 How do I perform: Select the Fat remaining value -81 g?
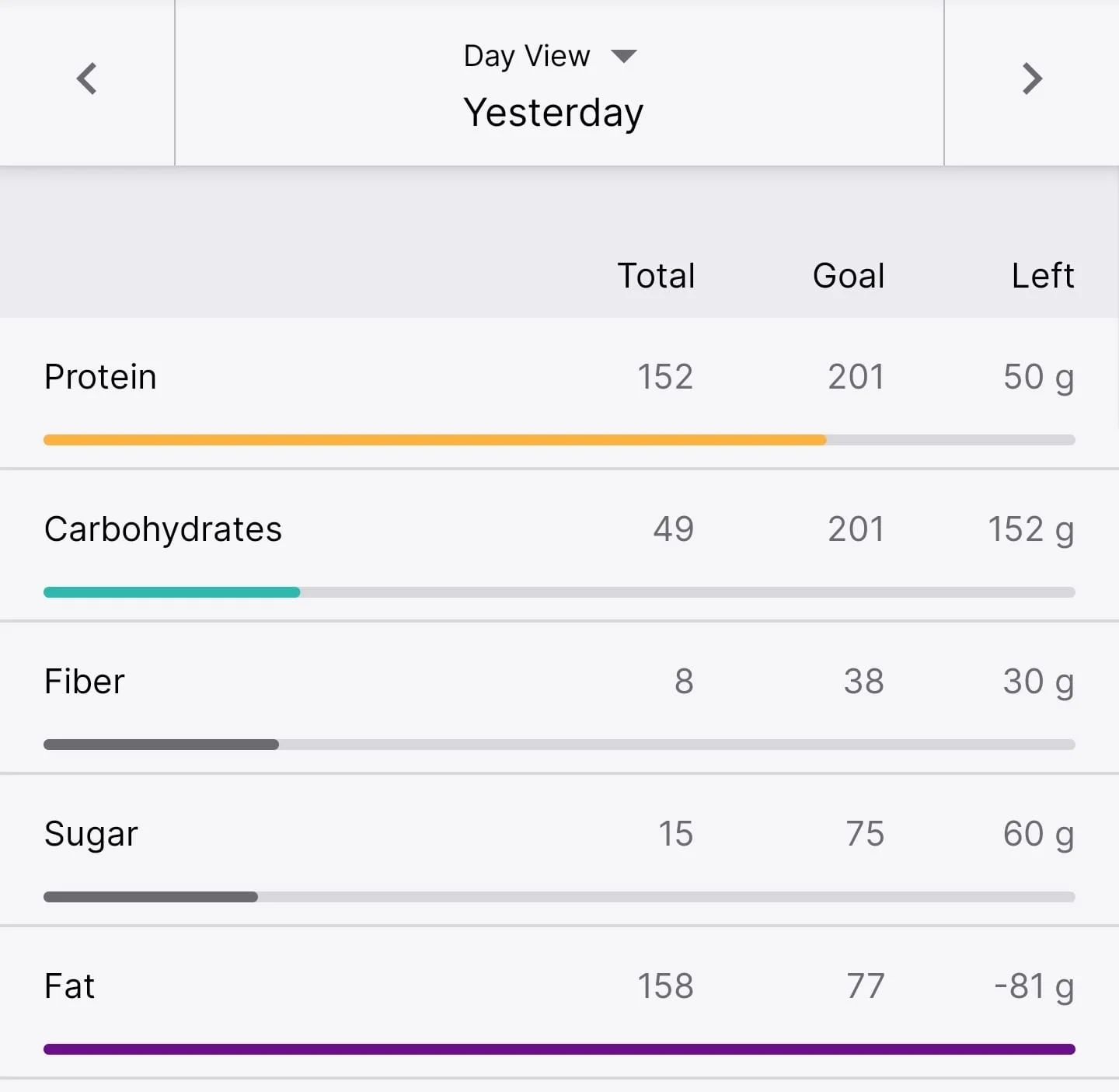click(1034, 987)
